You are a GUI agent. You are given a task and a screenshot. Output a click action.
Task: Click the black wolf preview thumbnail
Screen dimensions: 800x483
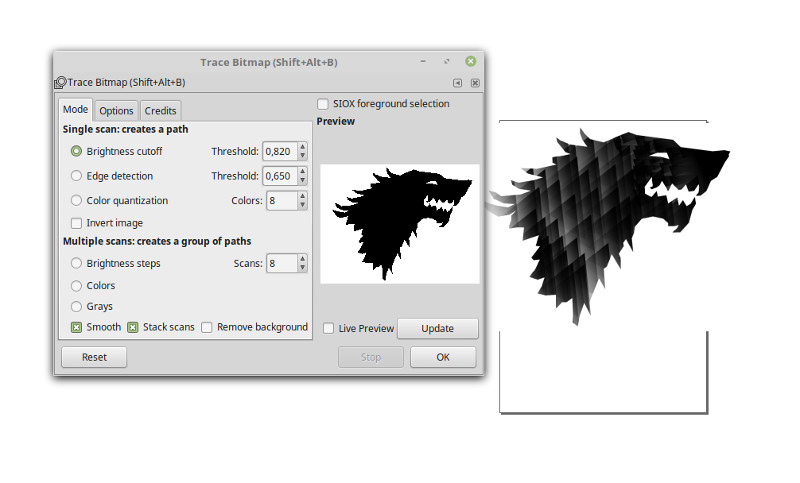click(x=400, y=224)
